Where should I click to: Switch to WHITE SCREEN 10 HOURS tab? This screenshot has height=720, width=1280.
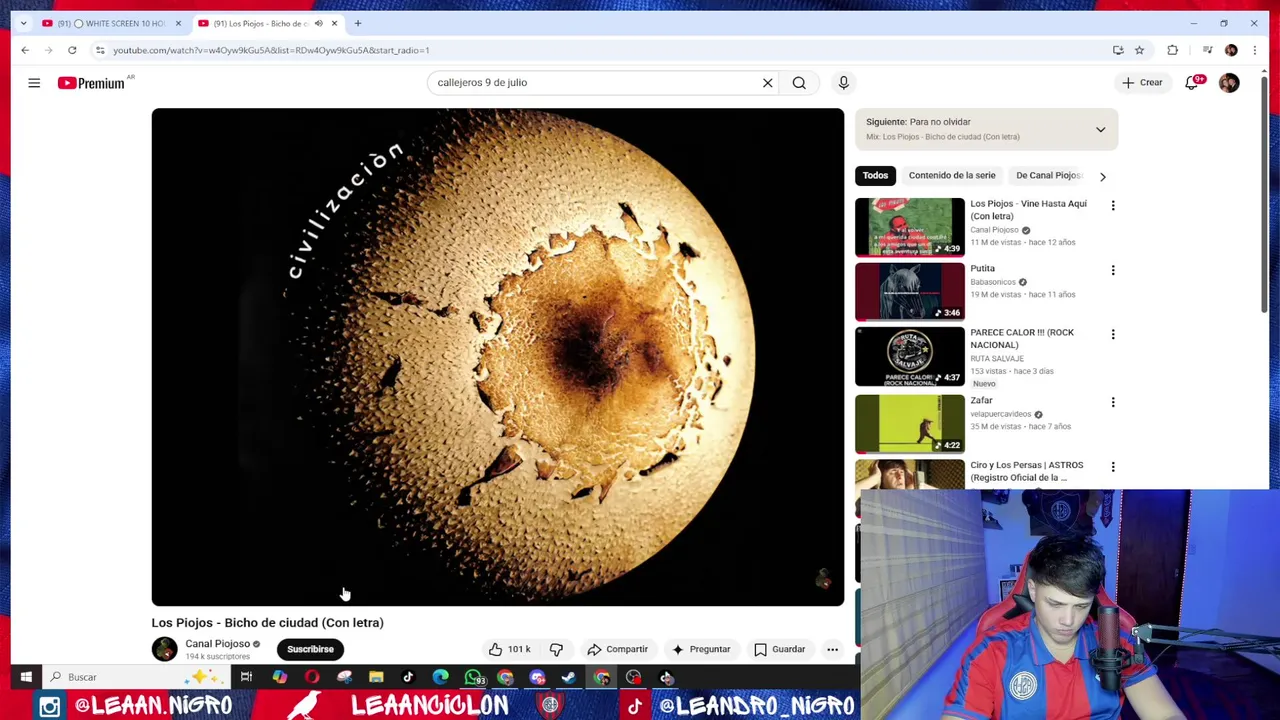pos(112,23)
